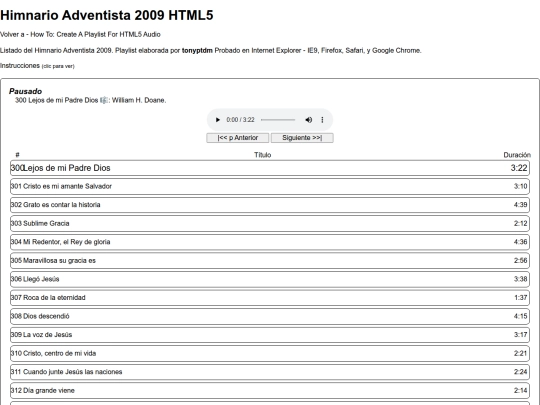Select hymn 306 Llegó Jesús
The height and width of the screenshot is (405, 540).
(x=270, y=279)
